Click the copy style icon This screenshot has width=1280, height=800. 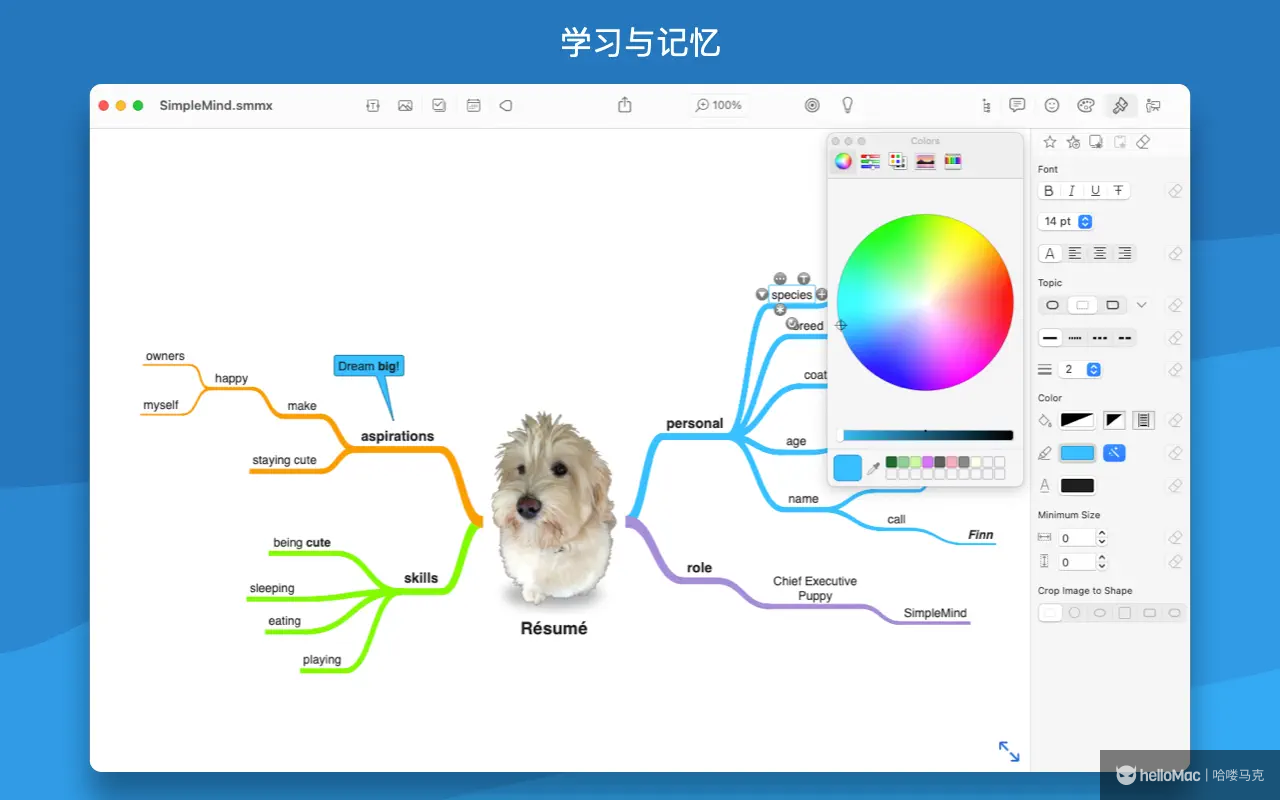1096,142
